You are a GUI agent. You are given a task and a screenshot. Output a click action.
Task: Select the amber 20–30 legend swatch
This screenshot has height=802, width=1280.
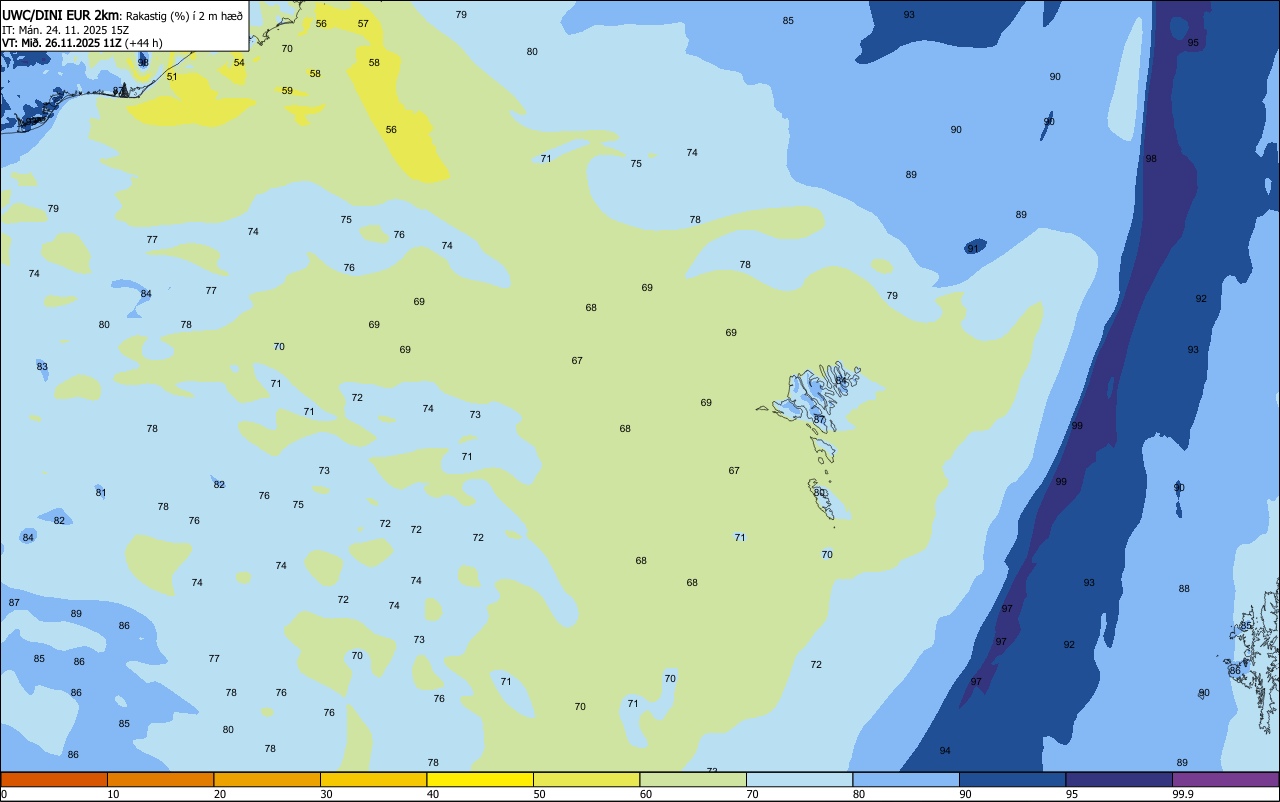[267, 779]
